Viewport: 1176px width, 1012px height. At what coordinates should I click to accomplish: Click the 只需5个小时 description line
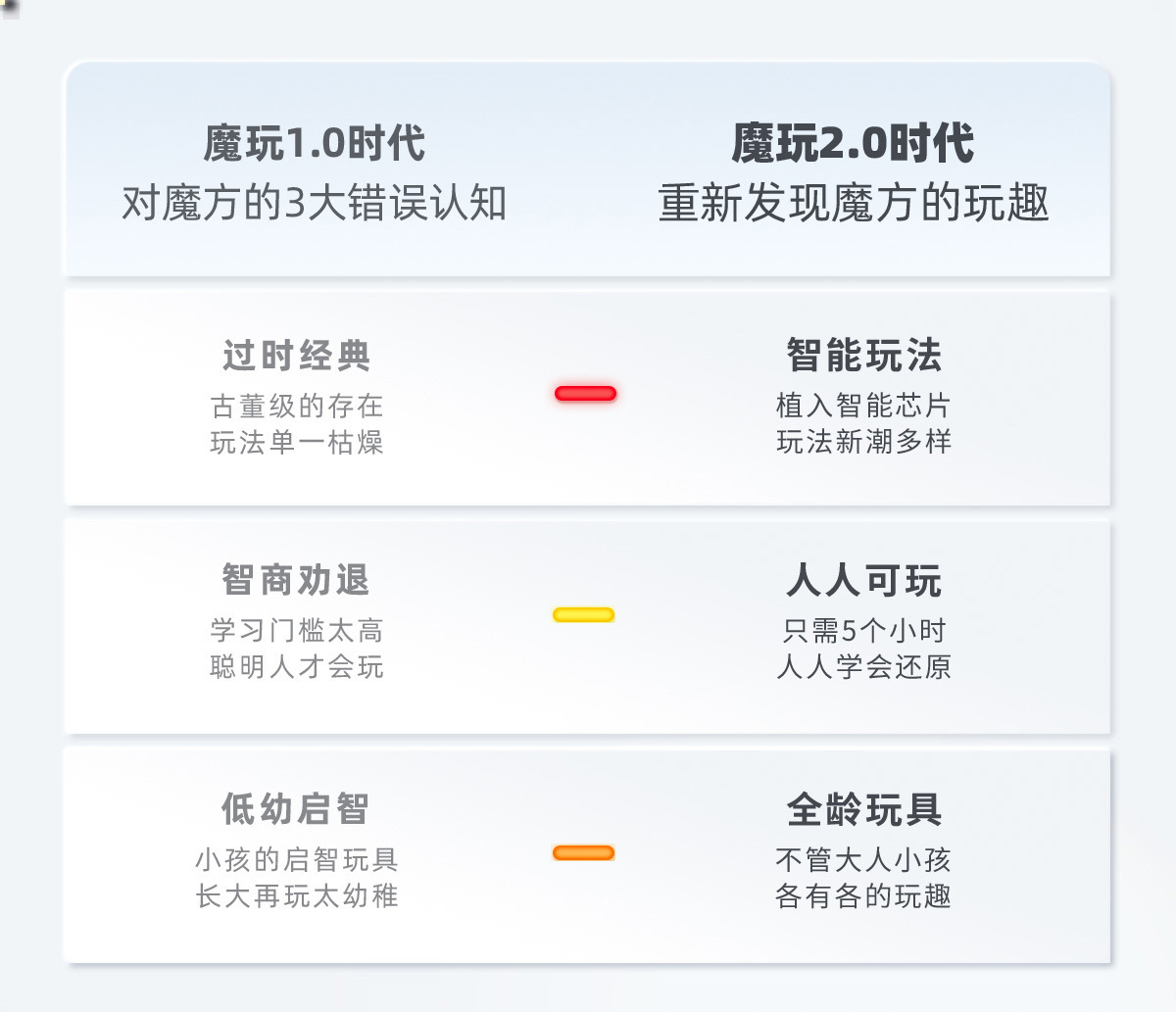pyautogui.click(x=863, y=630)
